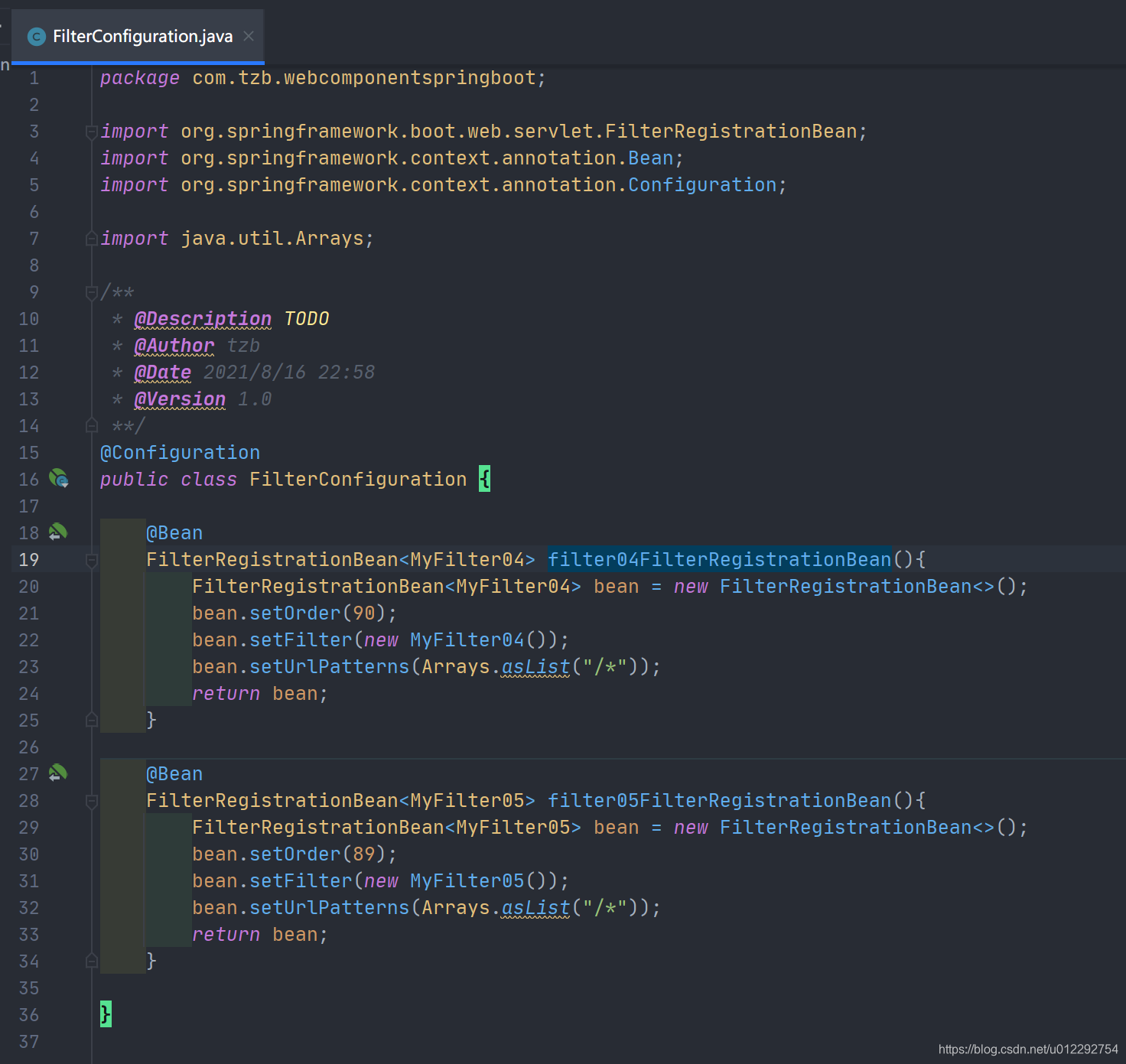Click bean.setOrder(89) on line 30

289,854
